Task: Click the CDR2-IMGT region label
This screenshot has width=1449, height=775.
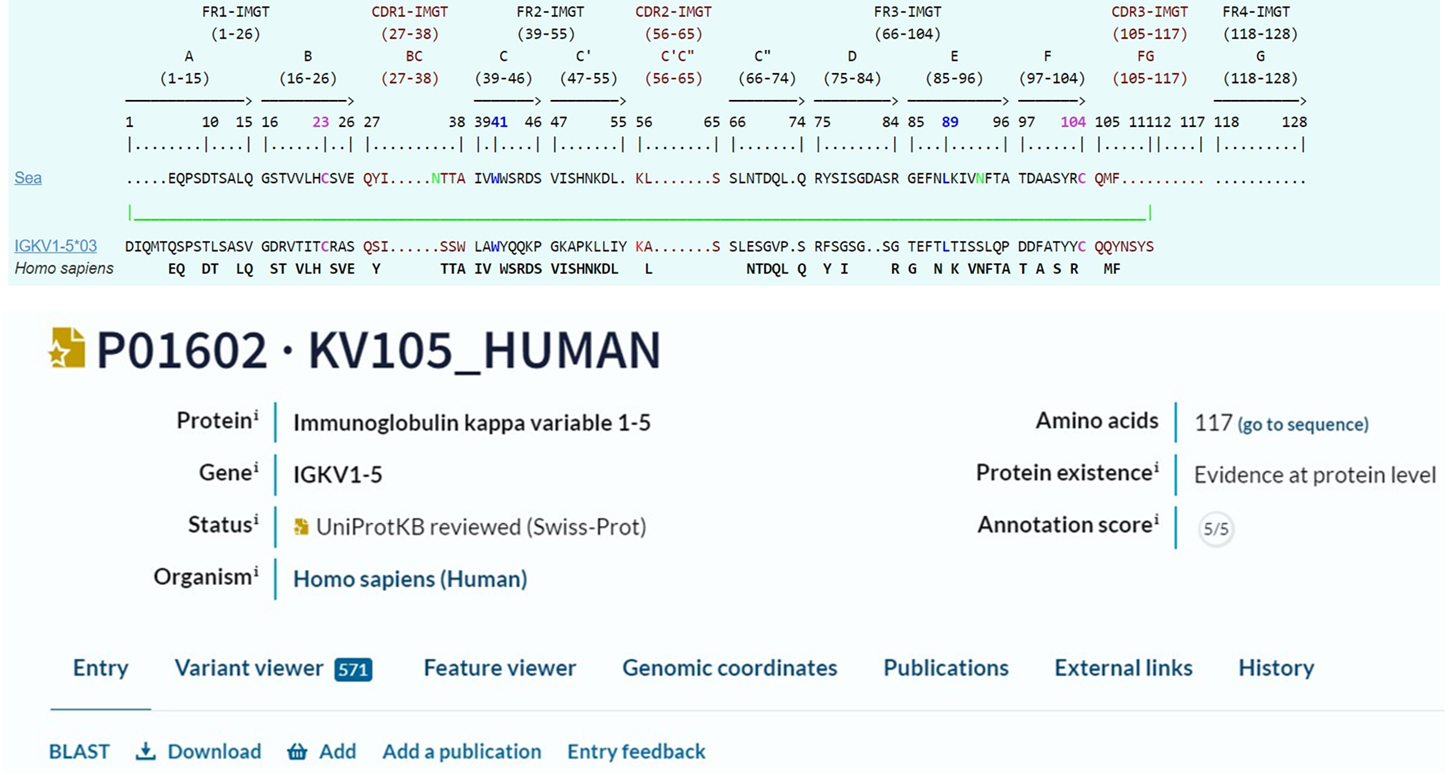Action: (x=674, y=12)
